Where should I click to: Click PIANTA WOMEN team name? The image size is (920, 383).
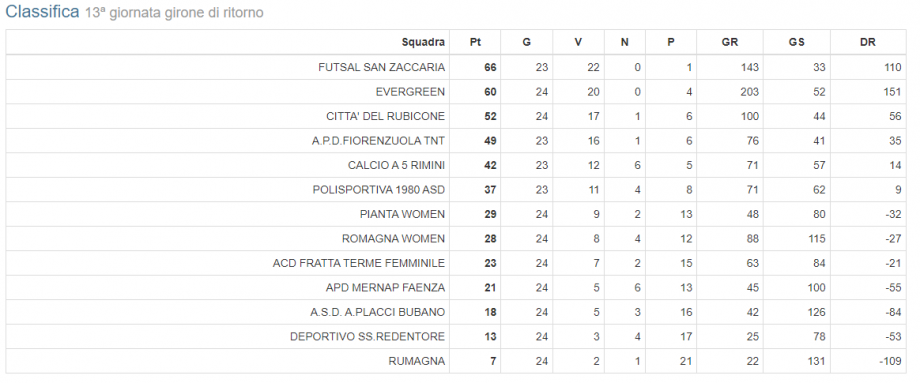(402, 214)
